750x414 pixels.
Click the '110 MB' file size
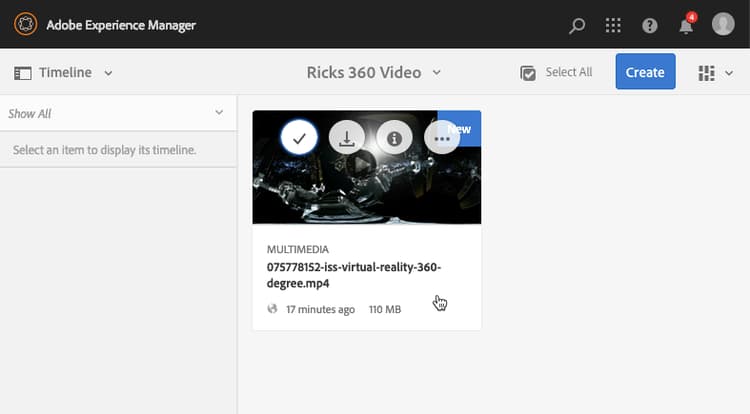(x=385, y=309)
